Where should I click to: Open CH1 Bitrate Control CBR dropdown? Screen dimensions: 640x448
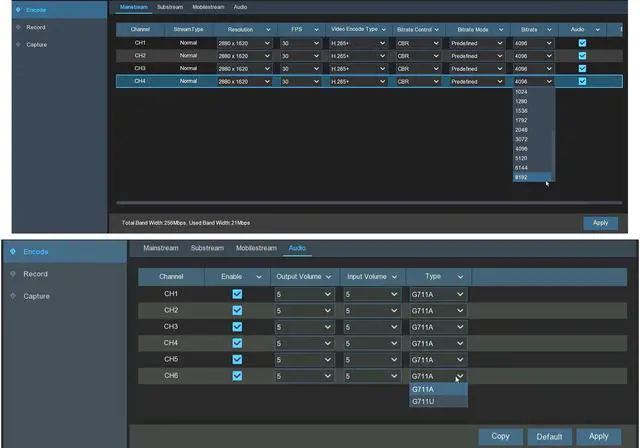point(418,43)
